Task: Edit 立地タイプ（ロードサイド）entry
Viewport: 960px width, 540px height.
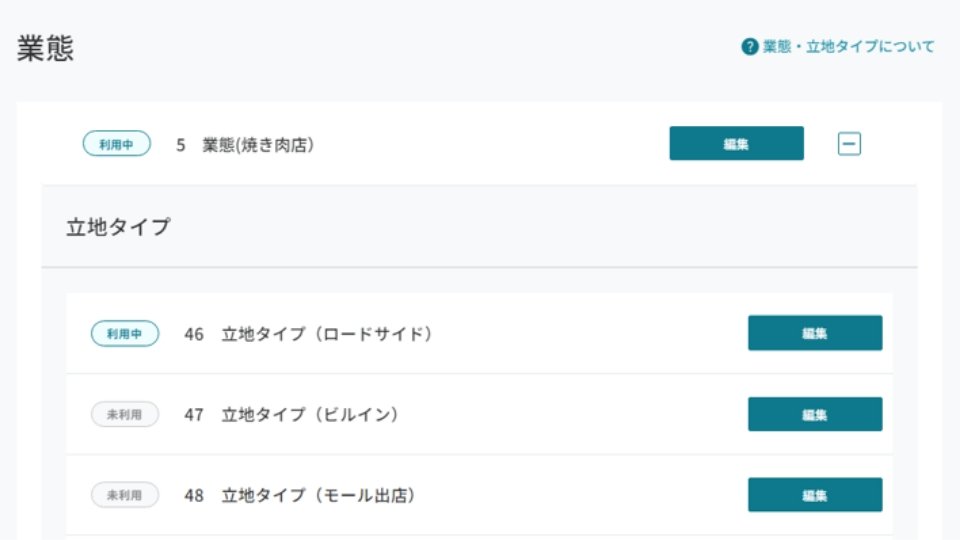Action: tap(814, 333)
